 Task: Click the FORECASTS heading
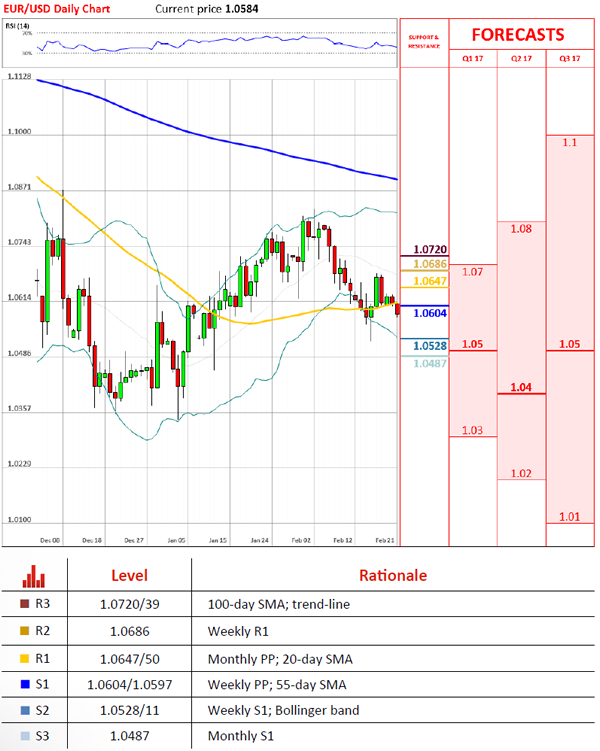tap(518, 35)
